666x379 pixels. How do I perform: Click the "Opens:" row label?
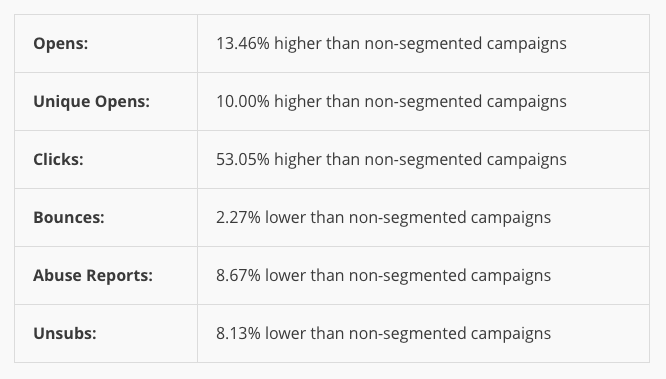tap(61, 43)
